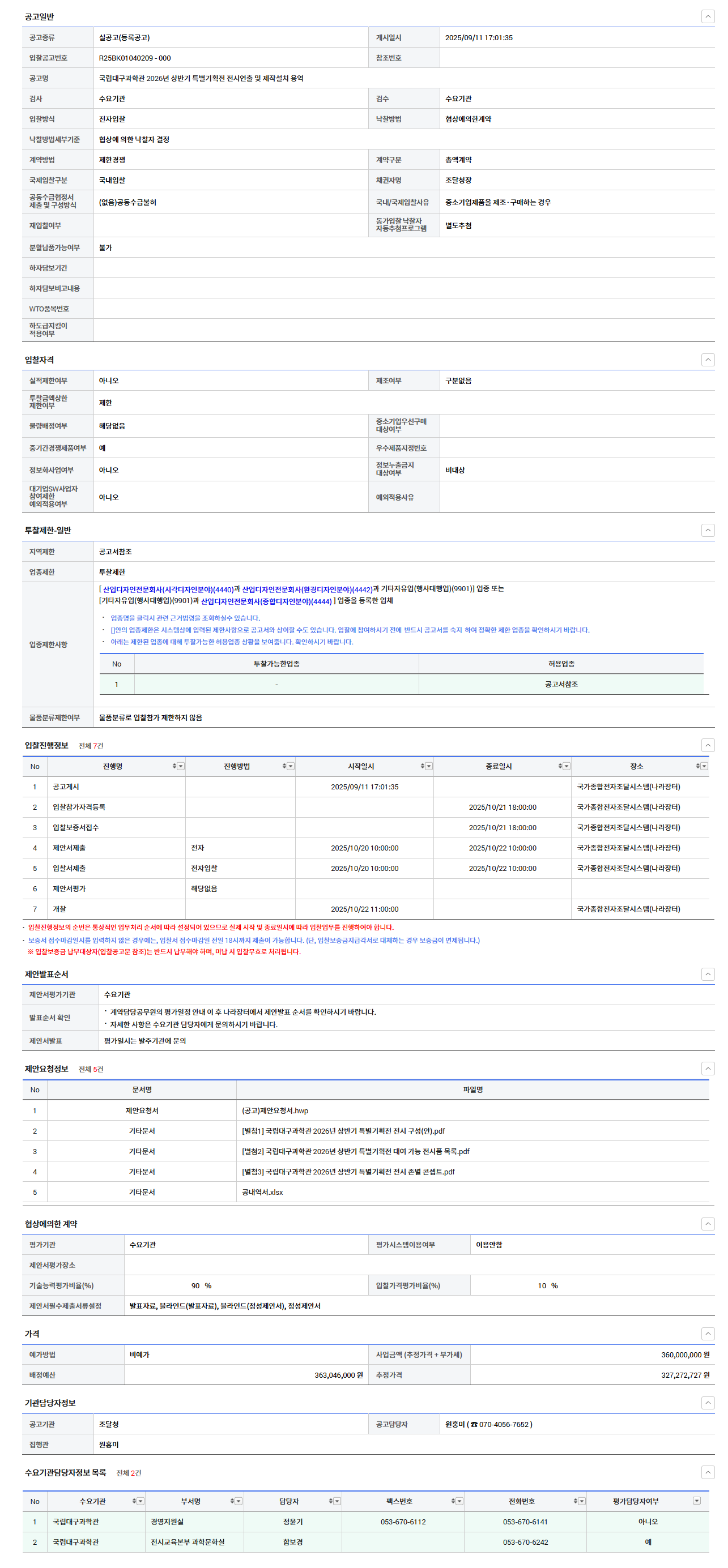The image size is (728, 1568).
Task: Download the (공고)제안요청서.hwp file
Action: [275, 1110]
